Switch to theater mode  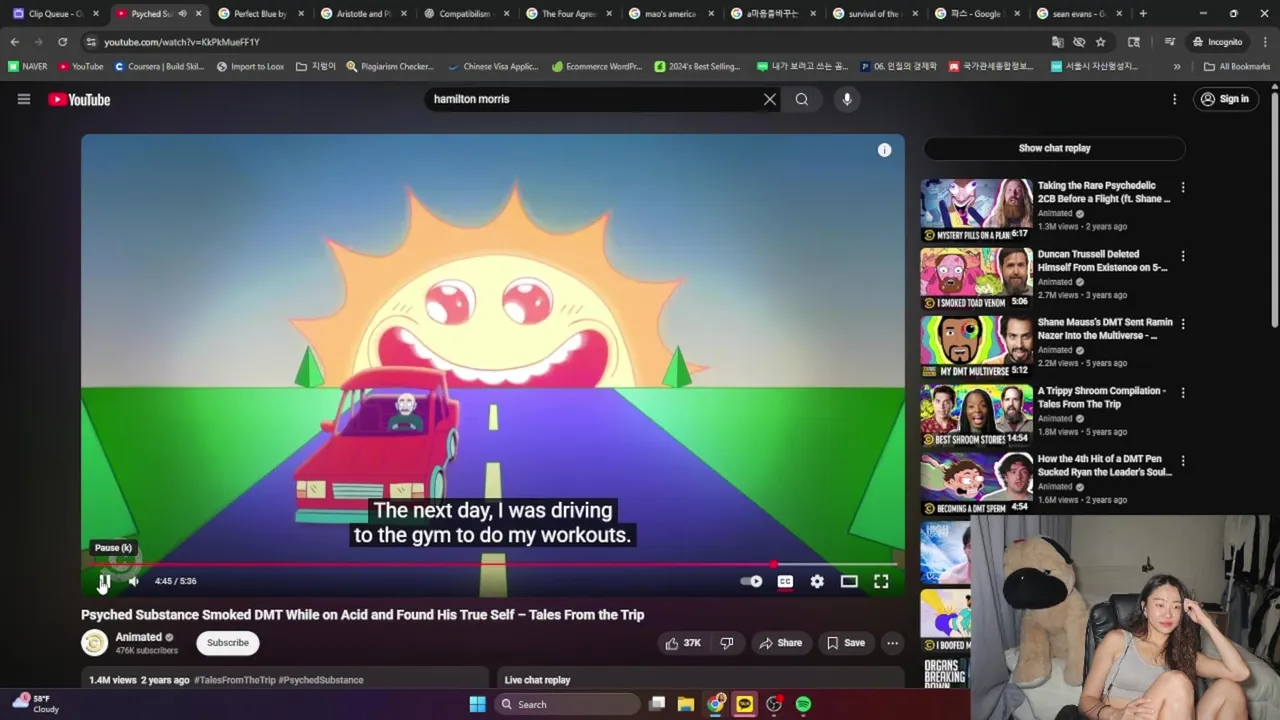click(849, 581)
